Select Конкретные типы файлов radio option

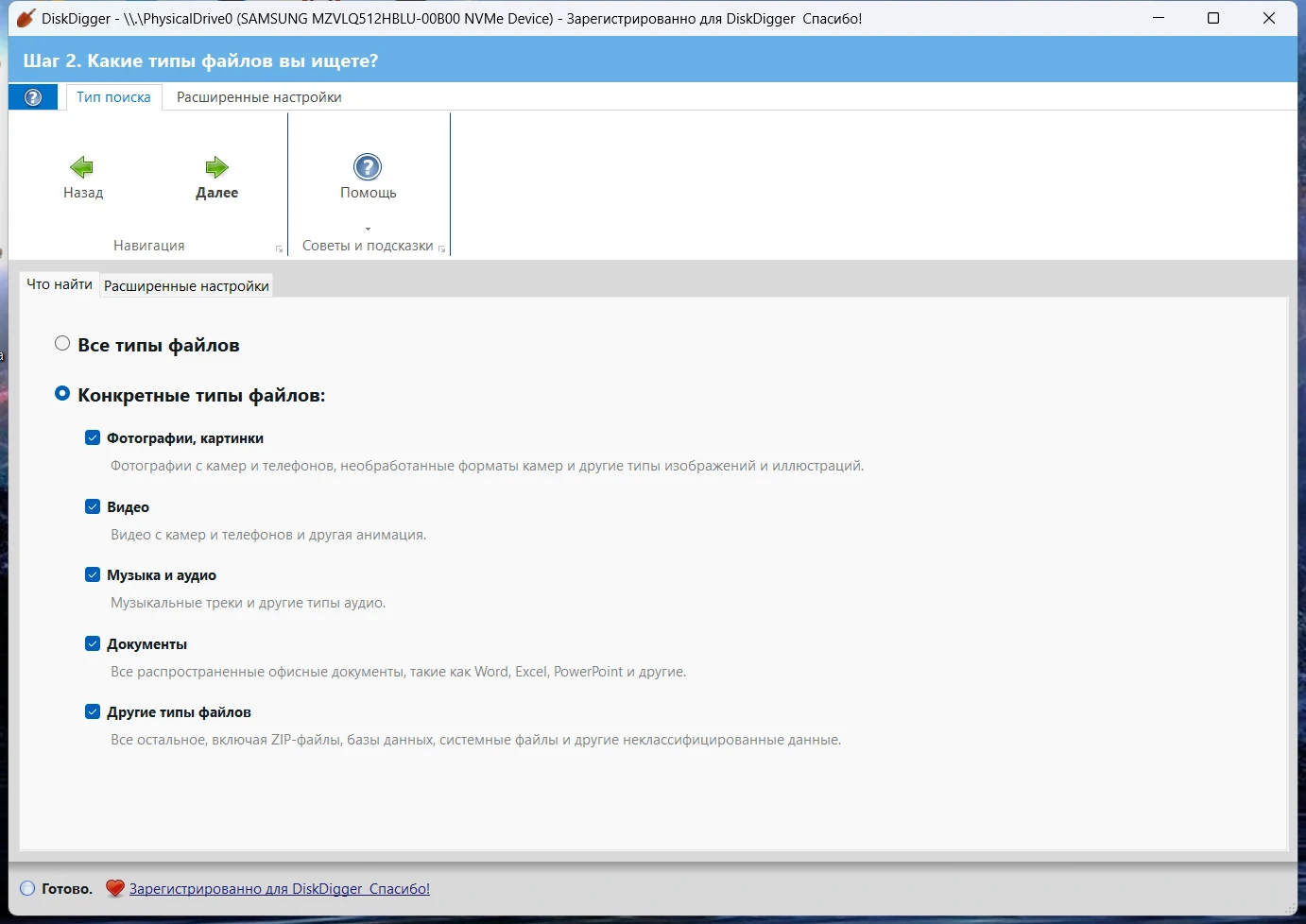coord(62,394)
